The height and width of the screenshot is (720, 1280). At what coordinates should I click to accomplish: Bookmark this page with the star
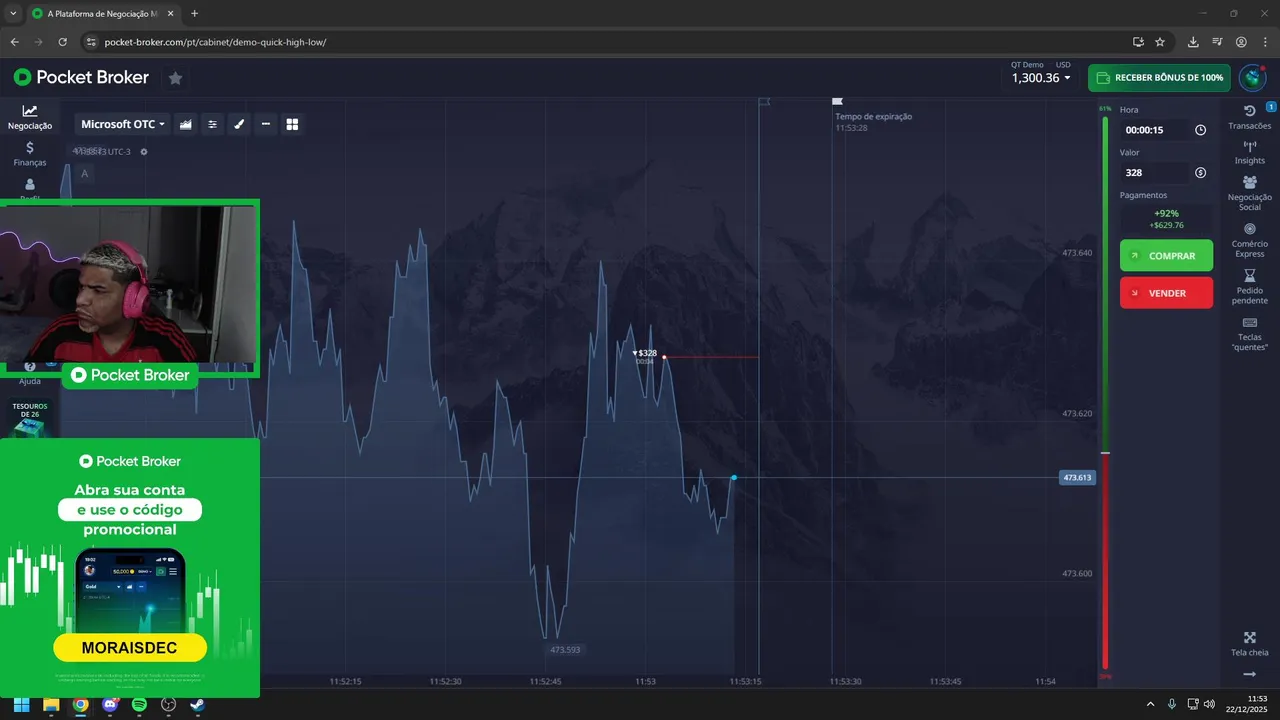tap(1160, 42)
